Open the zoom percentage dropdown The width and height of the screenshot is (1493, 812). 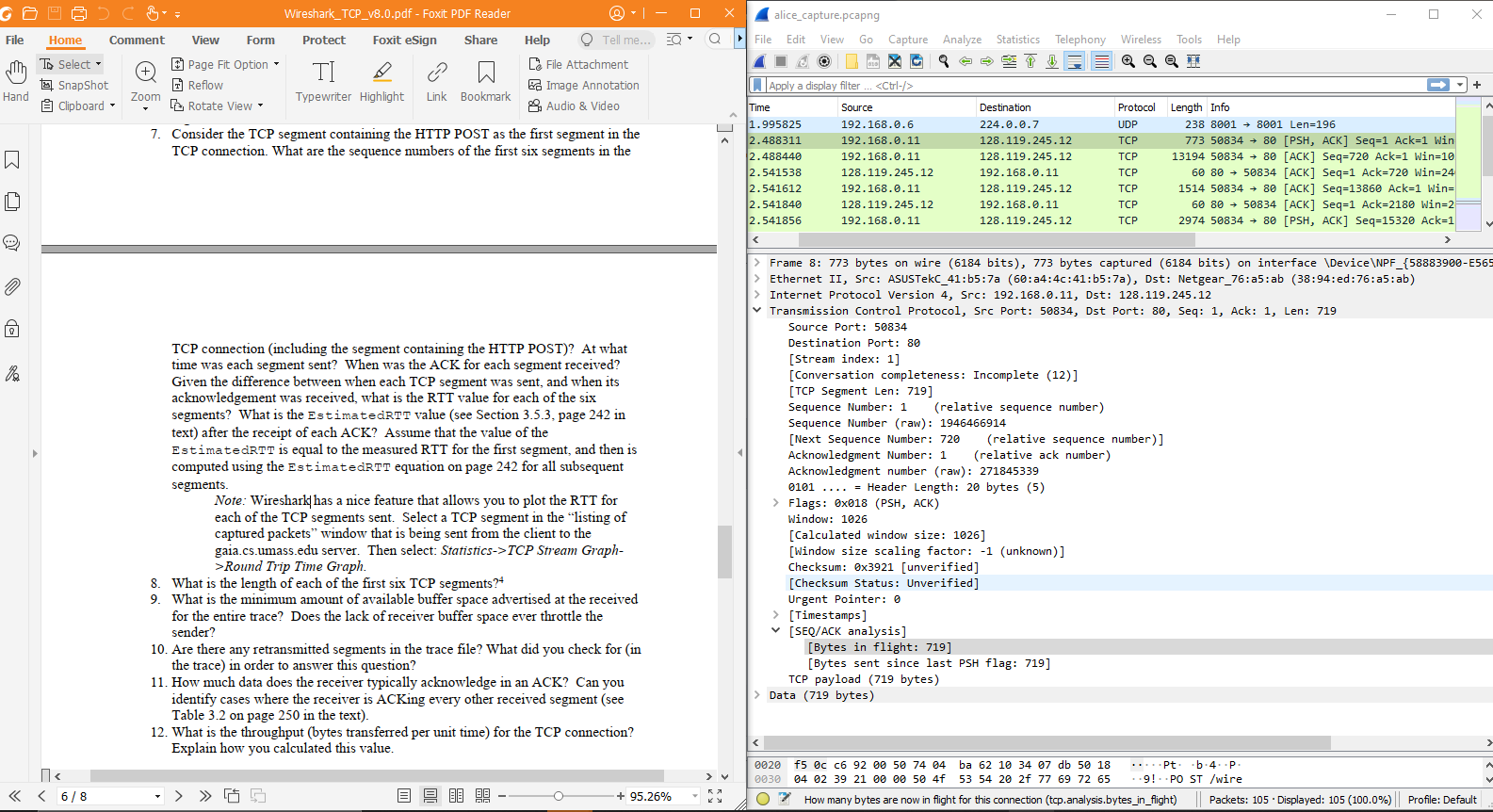pos(695,796)
